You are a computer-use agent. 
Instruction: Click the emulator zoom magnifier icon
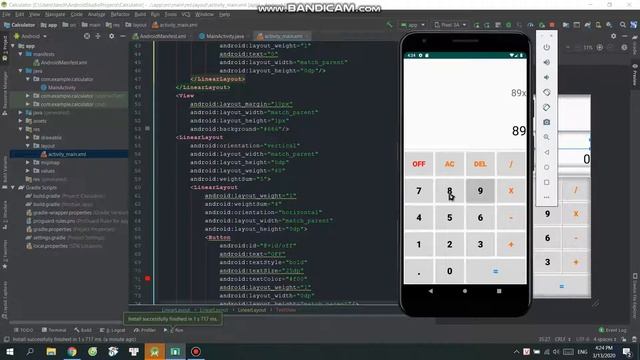(x=547, y=138)
